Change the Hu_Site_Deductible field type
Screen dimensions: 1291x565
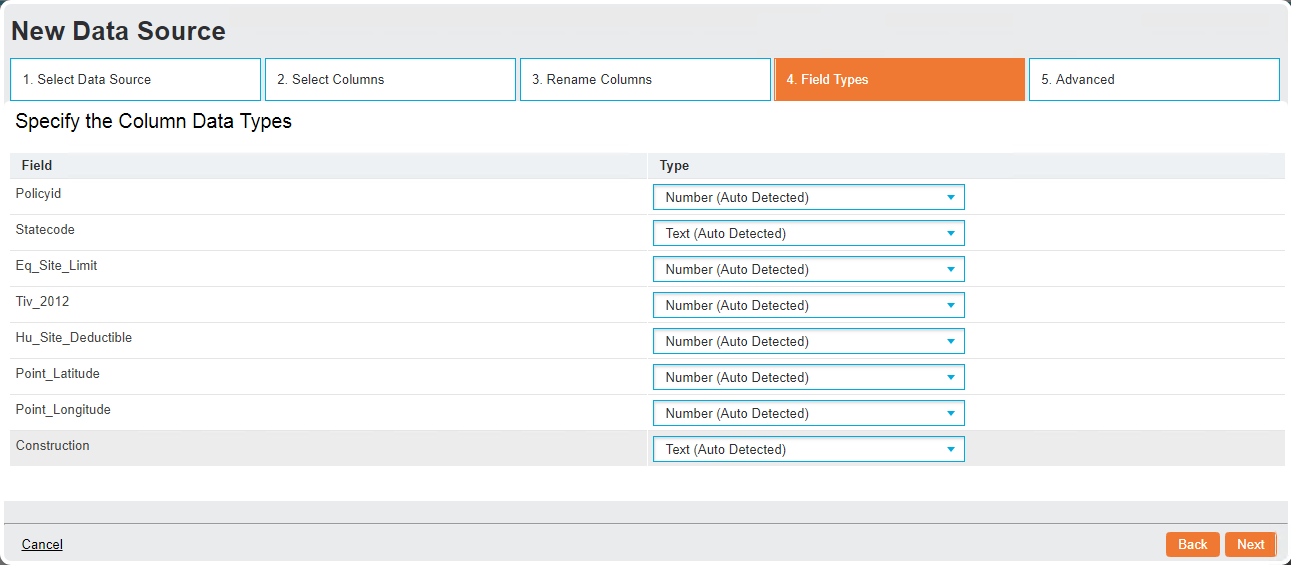coord(808,341)
